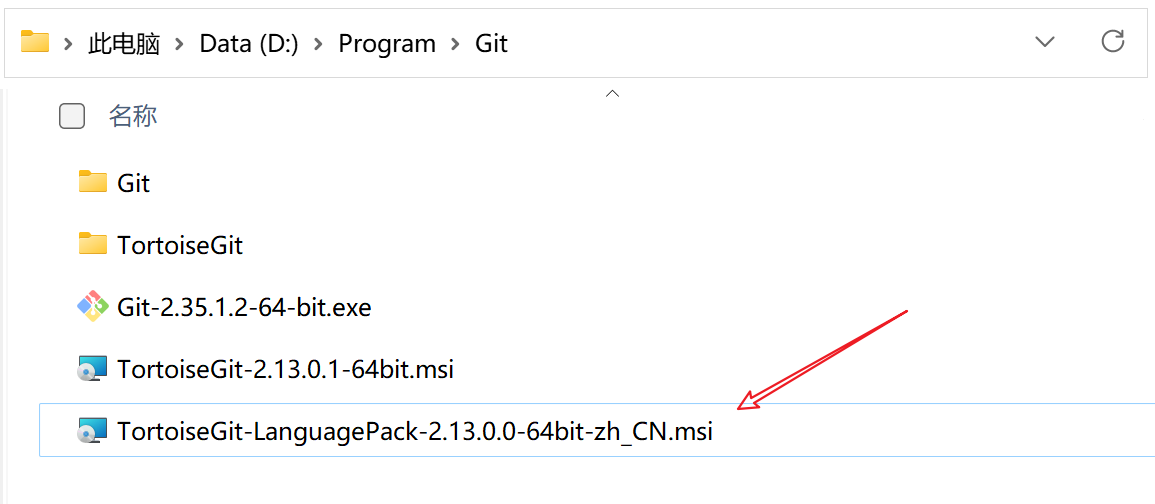Click the LanguagePack msi file icon
This screenshot has height=504, width=1155.
pyautogui.click(x=93, y=431)
